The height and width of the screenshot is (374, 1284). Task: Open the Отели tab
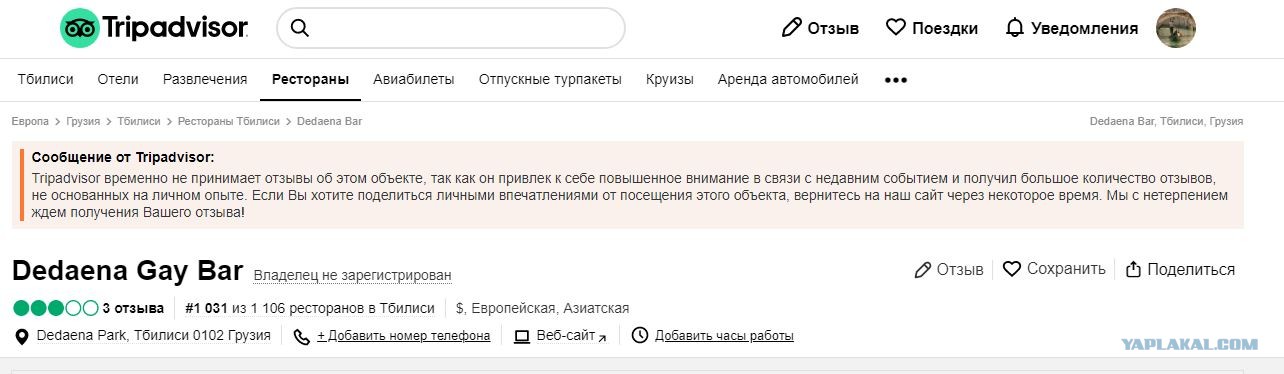118,79
